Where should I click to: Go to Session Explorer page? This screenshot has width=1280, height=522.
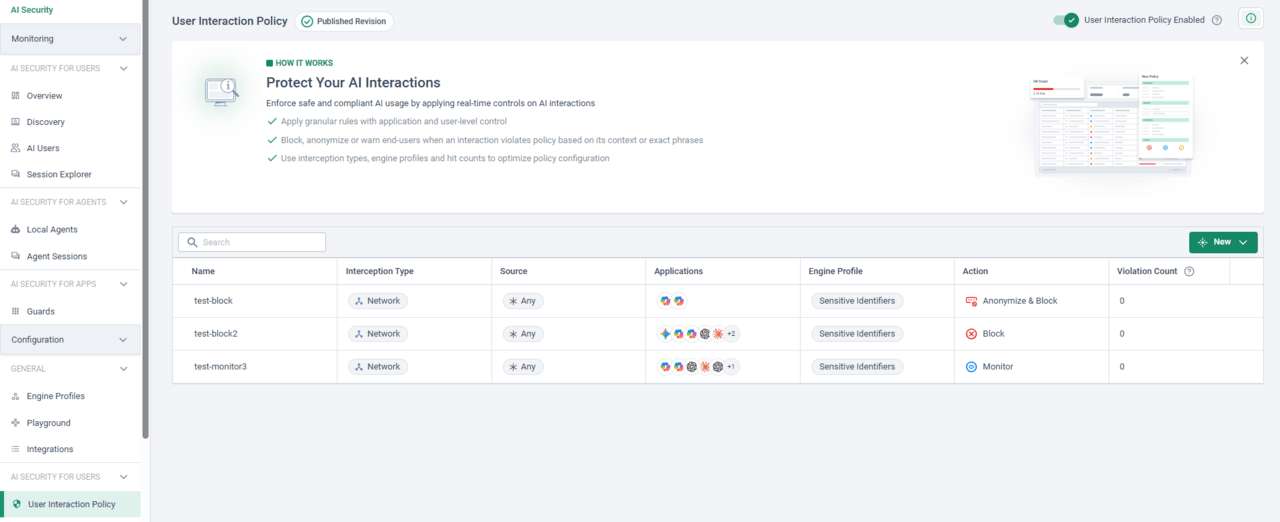59,175
